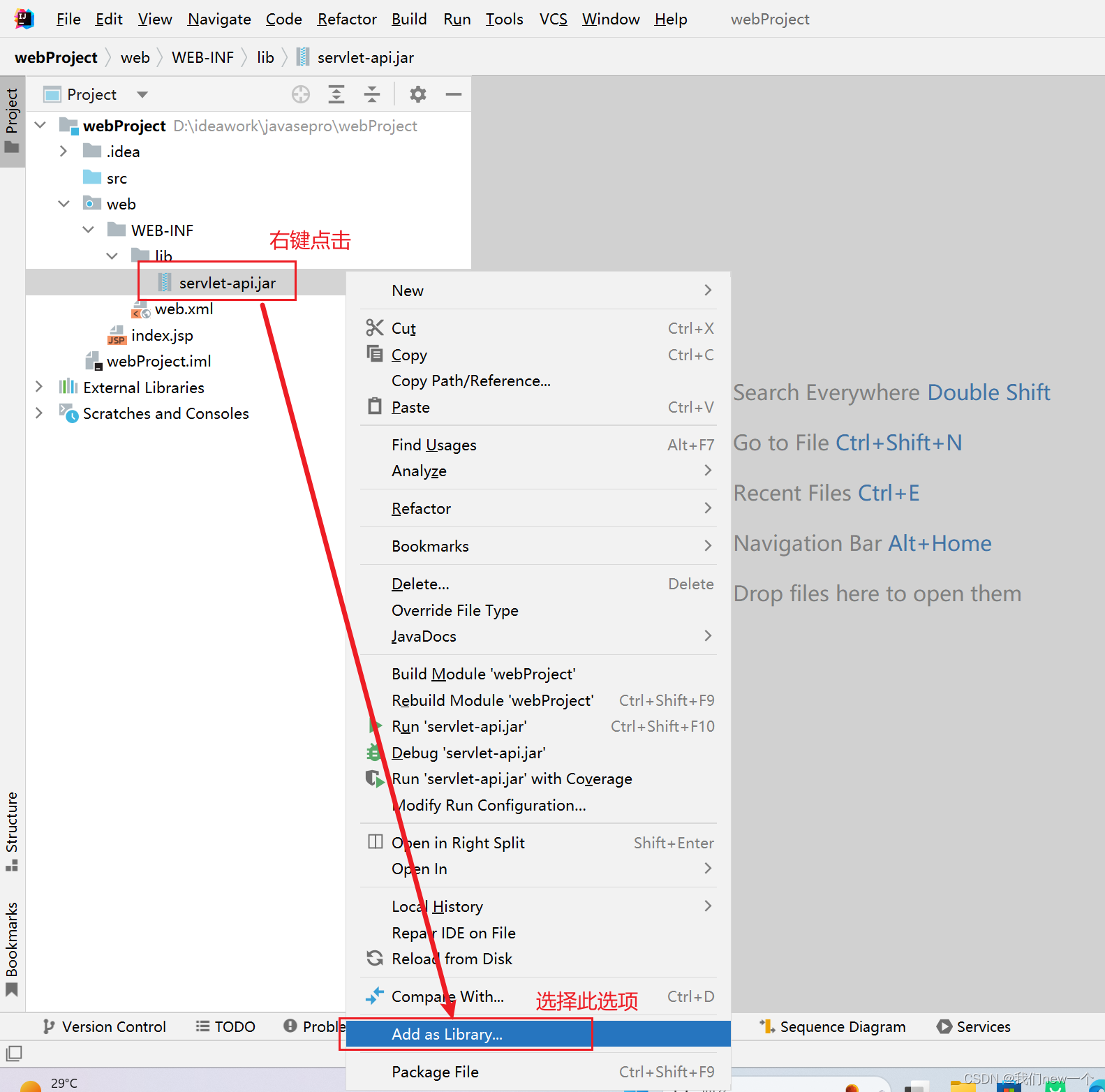
Task: Click the TODO list icon in bottom bar
Action: pos(202,1026)
